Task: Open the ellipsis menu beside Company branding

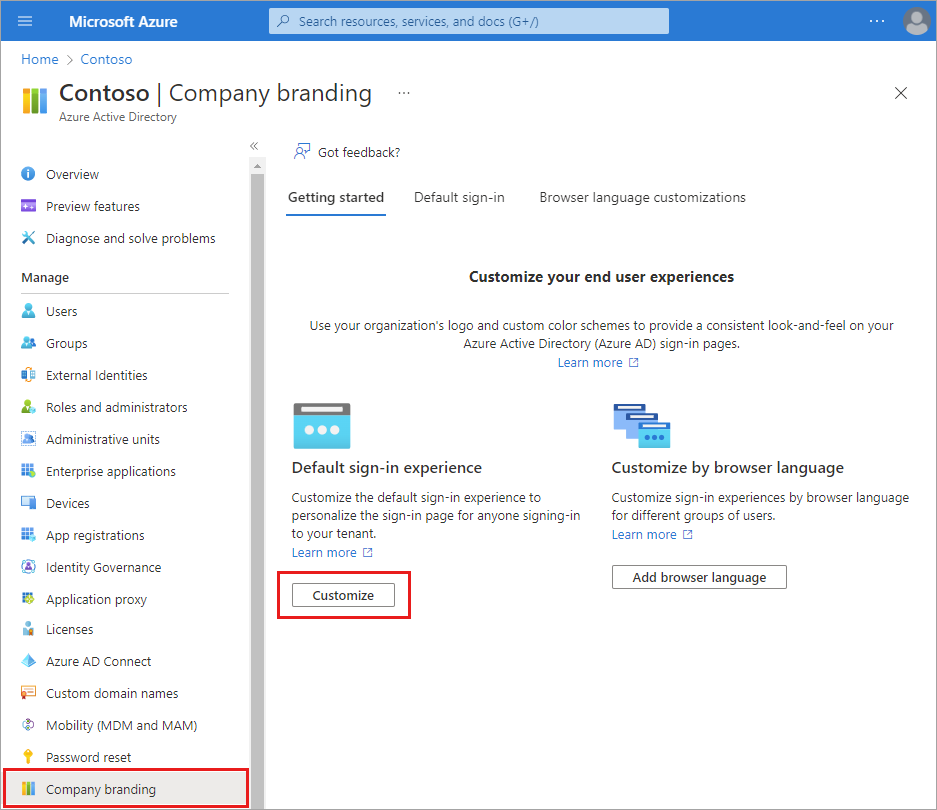Action: [403, 92]
